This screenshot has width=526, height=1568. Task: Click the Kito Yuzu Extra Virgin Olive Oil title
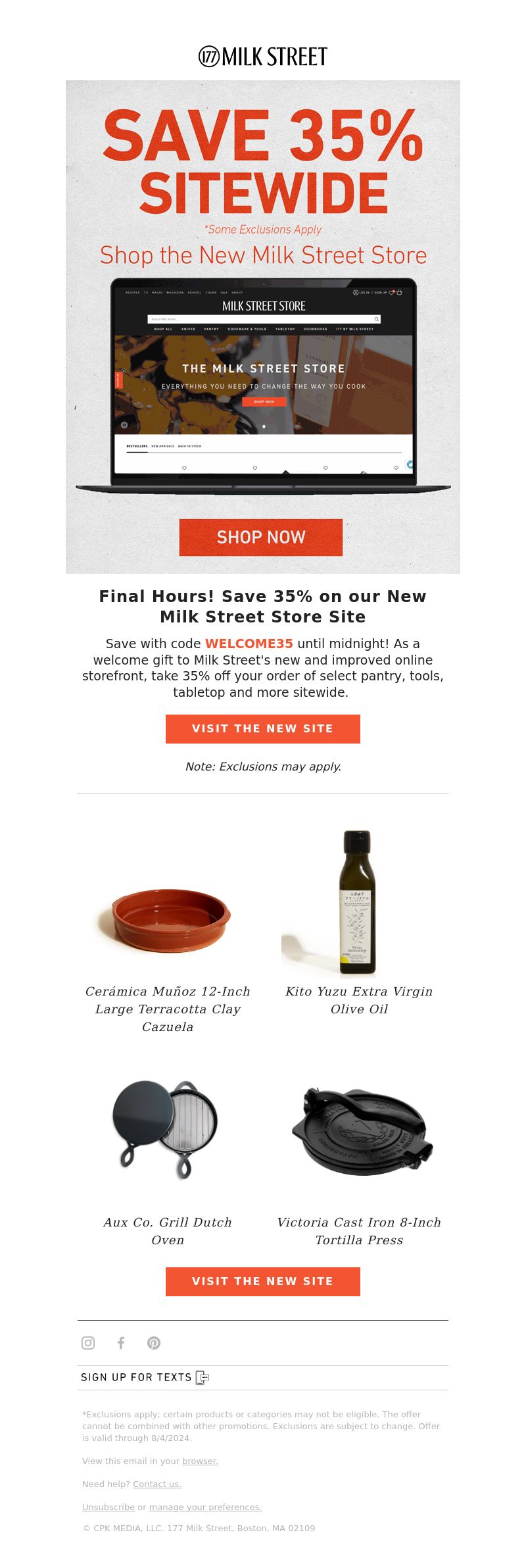[x=359, y=1000]
